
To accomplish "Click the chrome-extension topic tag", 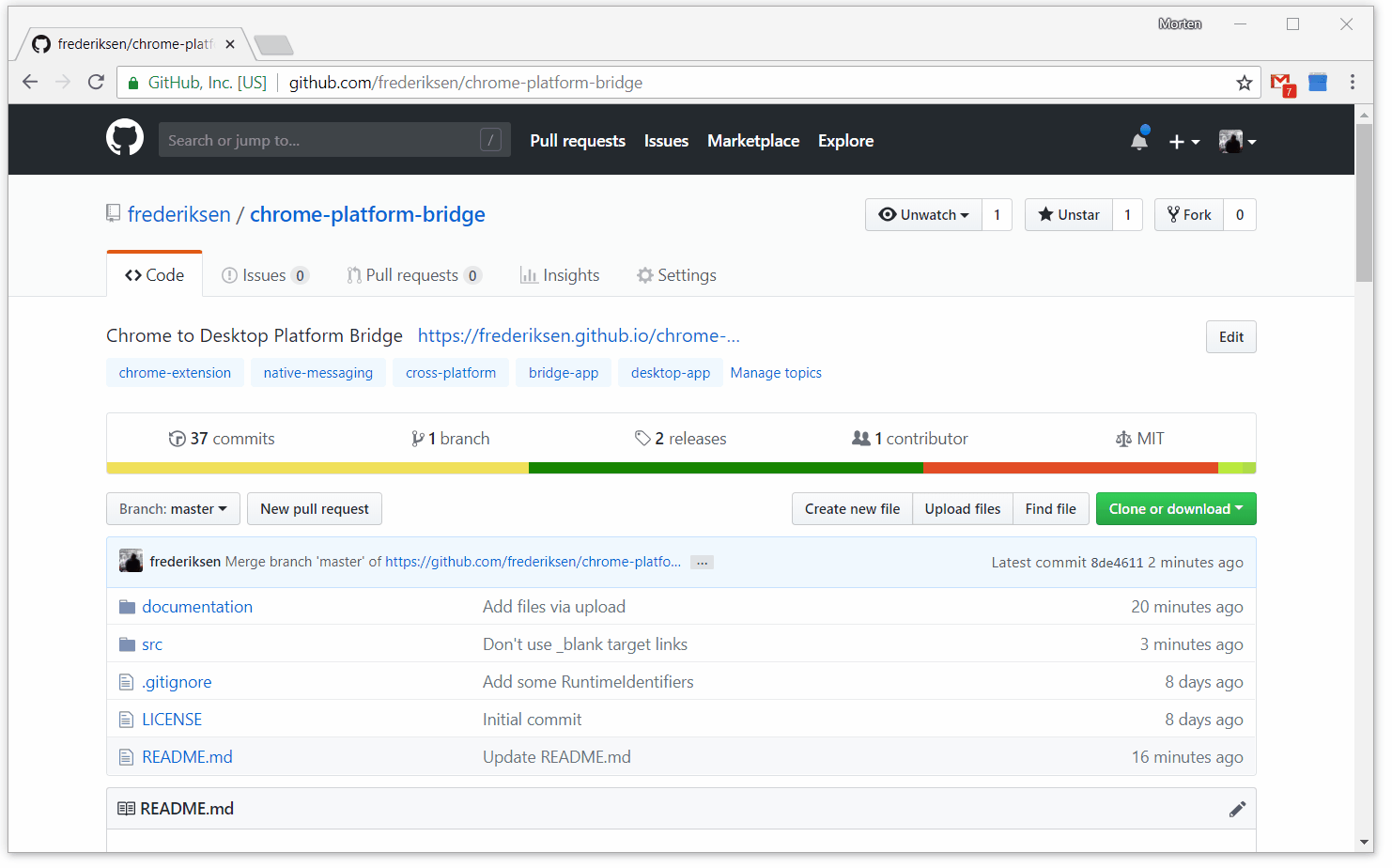I will (x=175, y=373).
